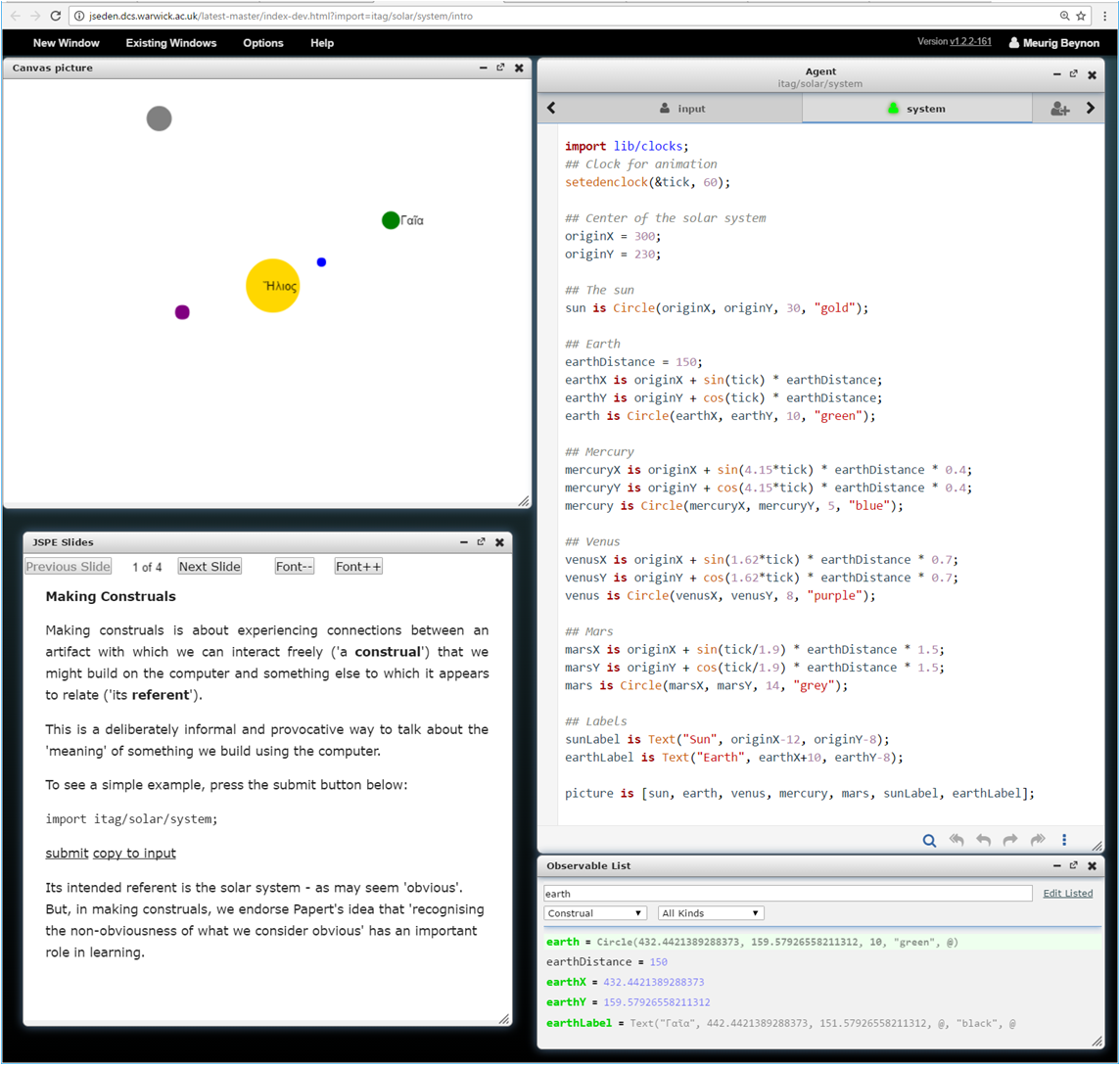This screenshot has width=1120, height=1065.
Task: Go to the Next Slide
Action: tap(210, 567)
